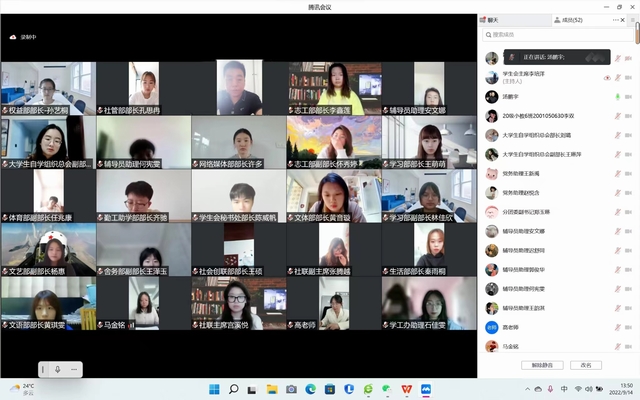The height and width of the screenshot is (400, 640).
Task: Open Tencent Meeting icon in the taskbar
Action: 426,388
